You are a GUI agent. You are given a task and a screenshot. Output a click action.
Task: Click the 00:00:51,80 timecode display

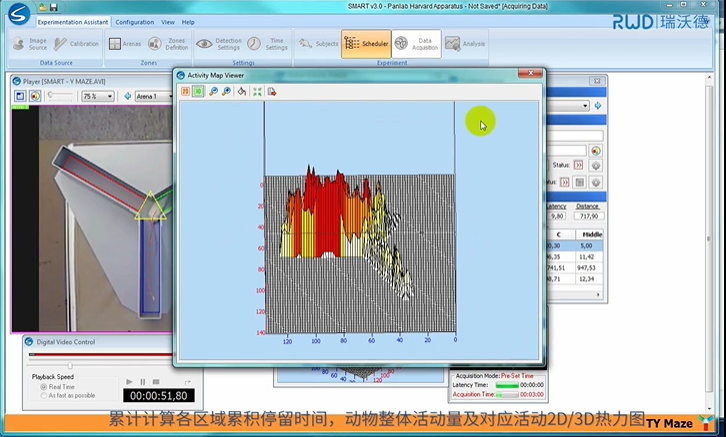pos(159,396)
